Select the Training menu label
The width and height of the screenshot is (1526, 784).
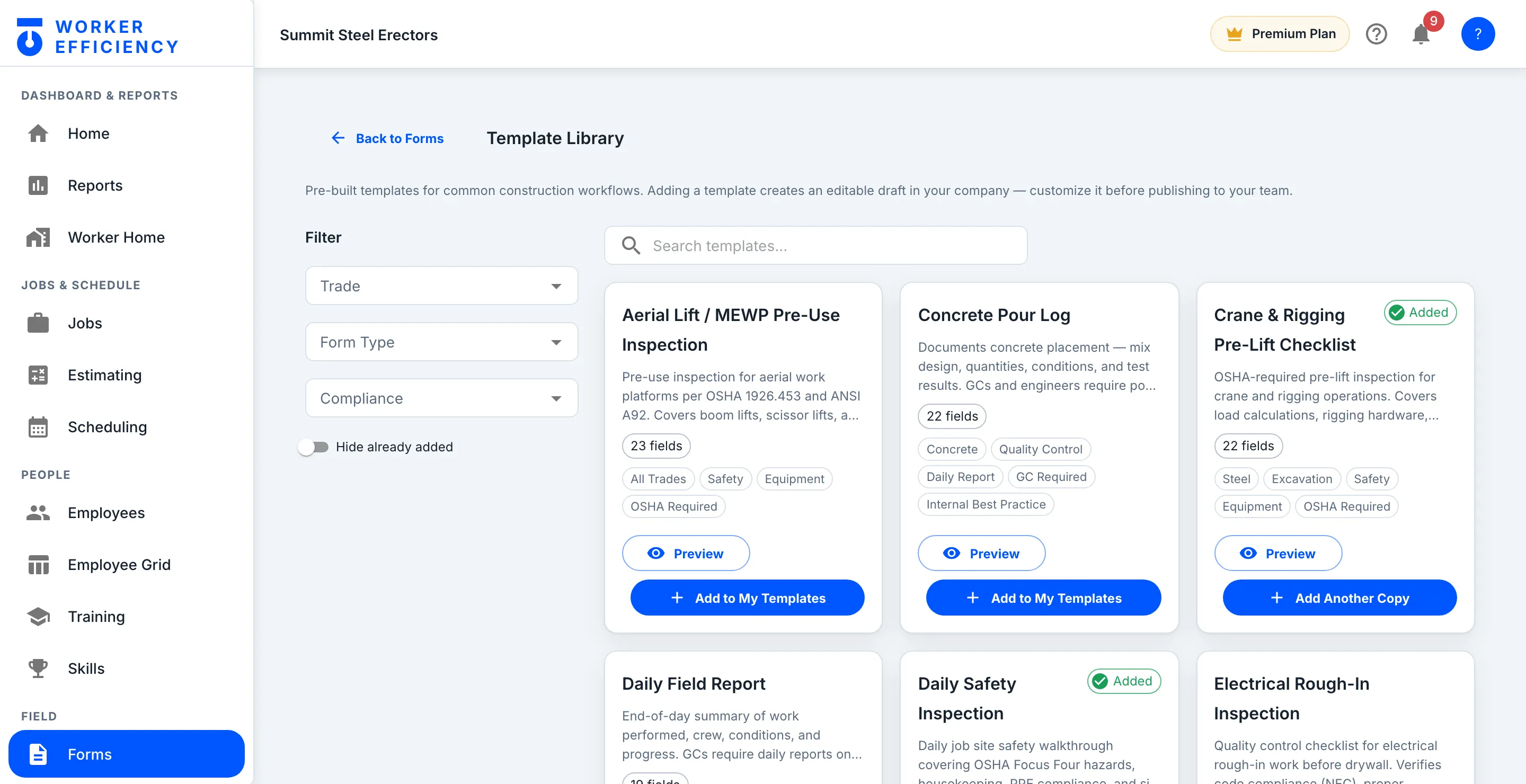tap(96, 617)
